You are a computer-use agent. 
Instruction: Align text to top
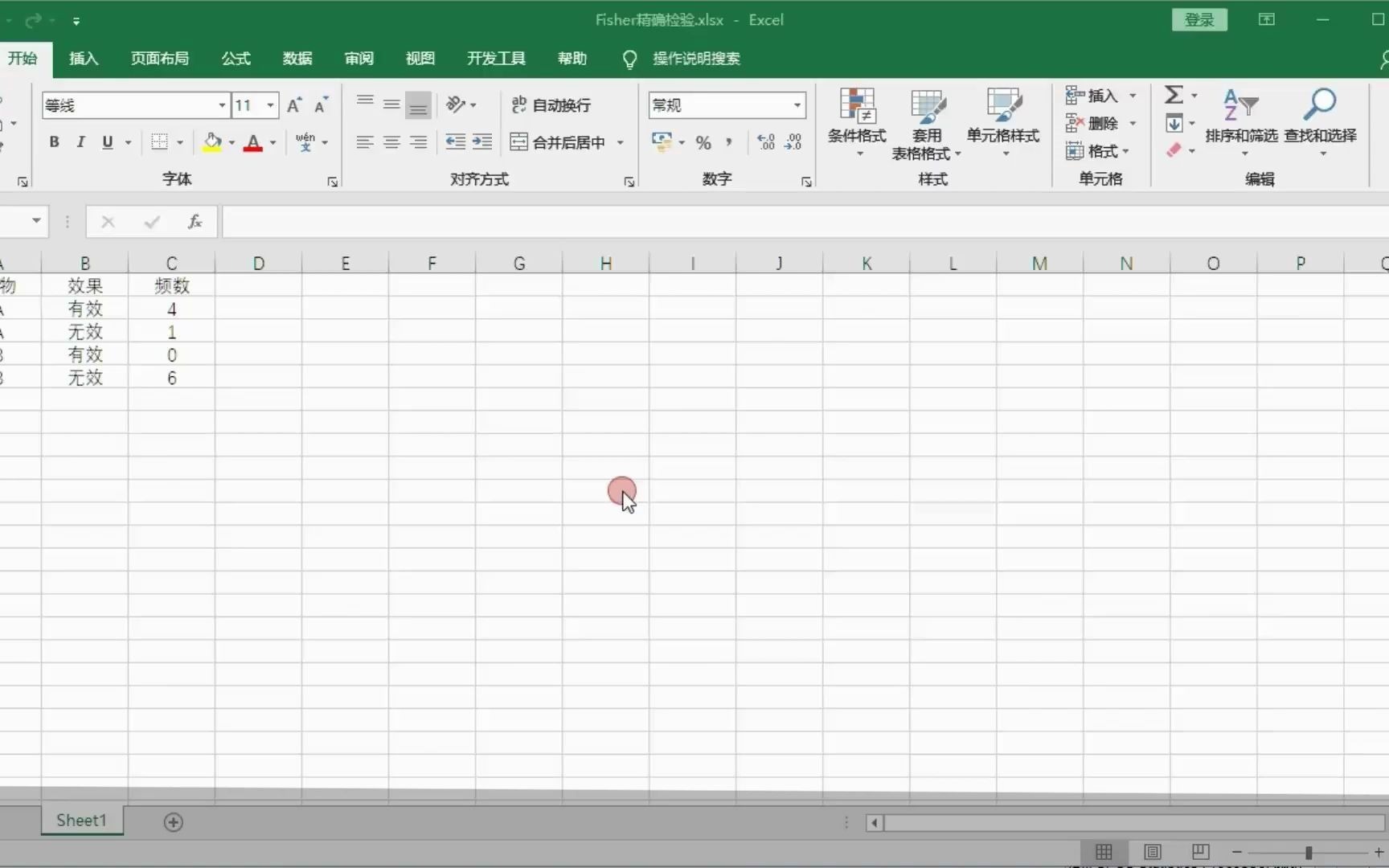[x=365, y=104]
